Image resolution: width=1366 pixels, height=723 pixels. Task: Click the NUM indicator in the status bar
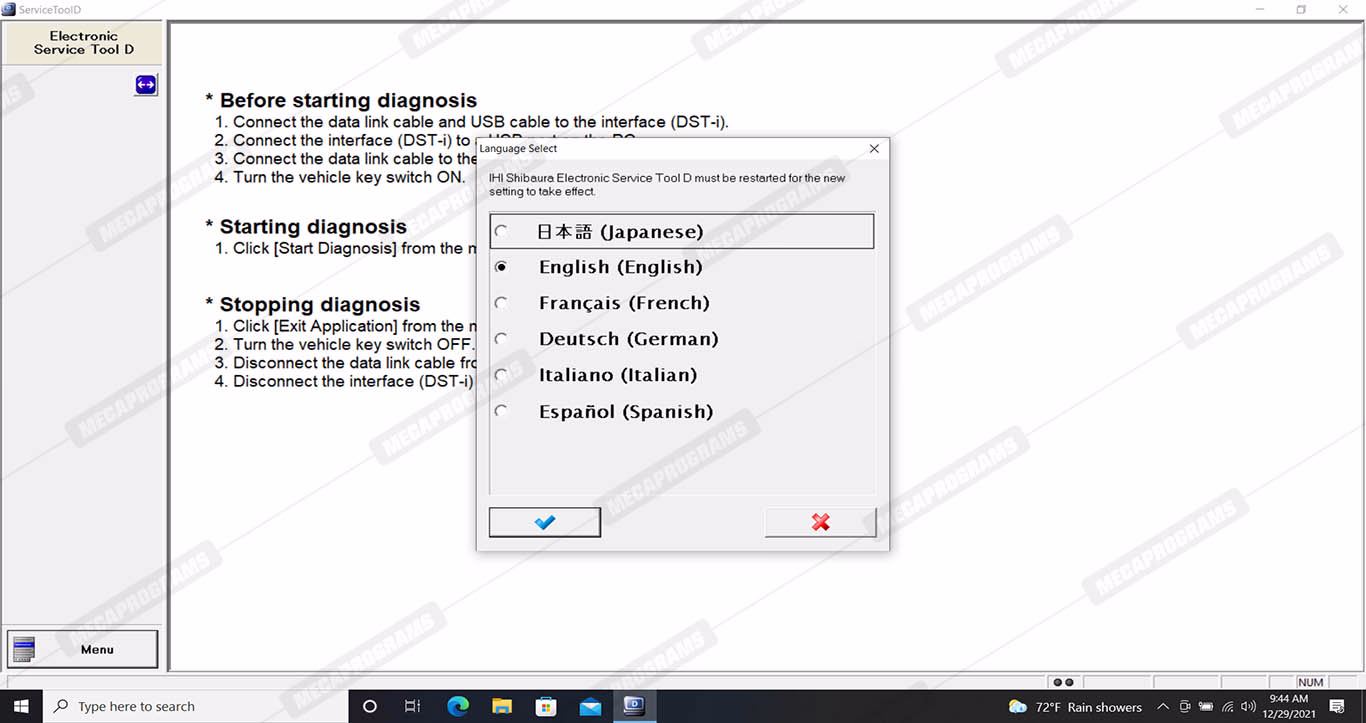(1311, 682)
